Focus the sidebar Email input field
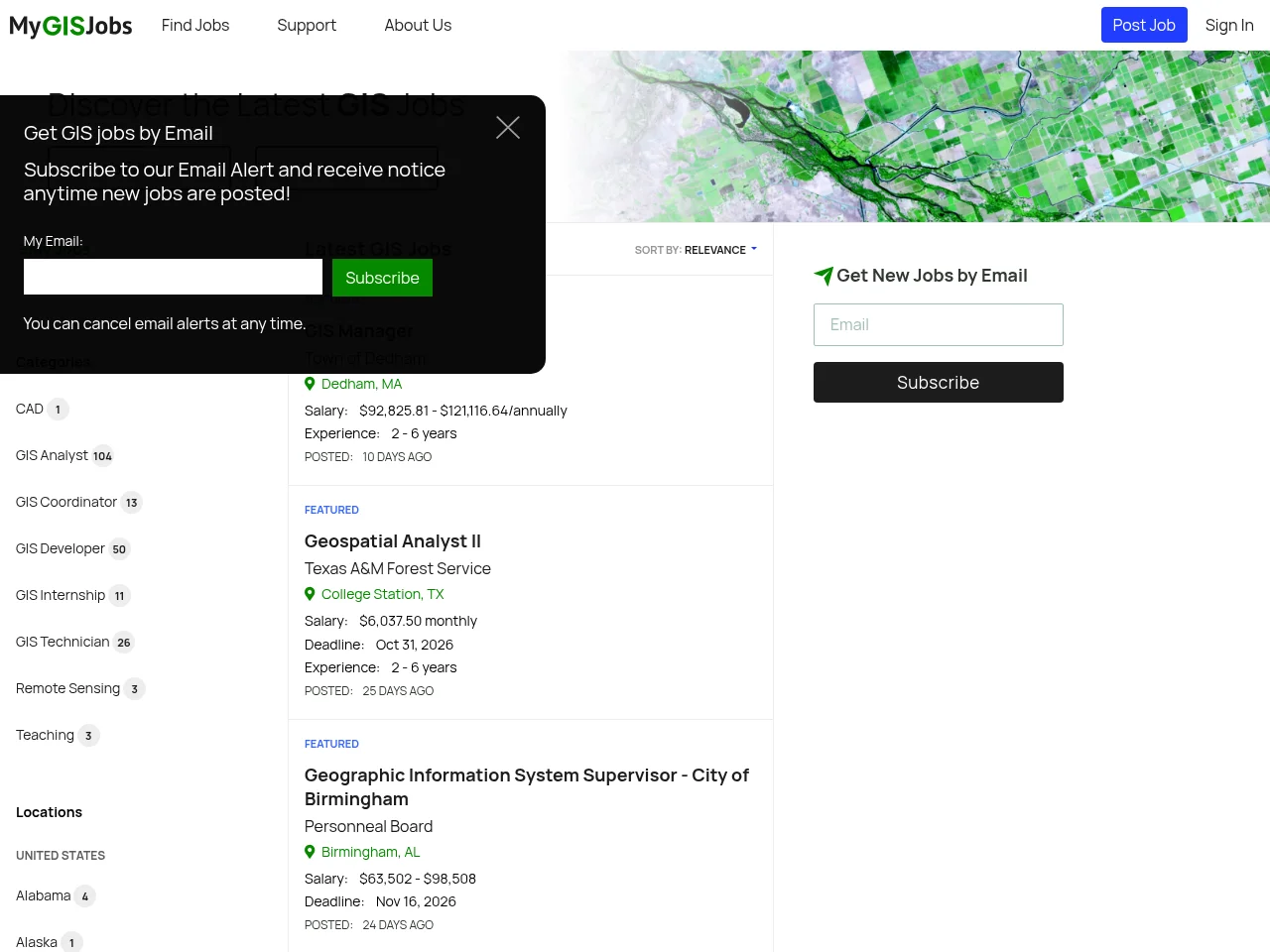The width and height of the screenshot is (1270, 952). 939,324
